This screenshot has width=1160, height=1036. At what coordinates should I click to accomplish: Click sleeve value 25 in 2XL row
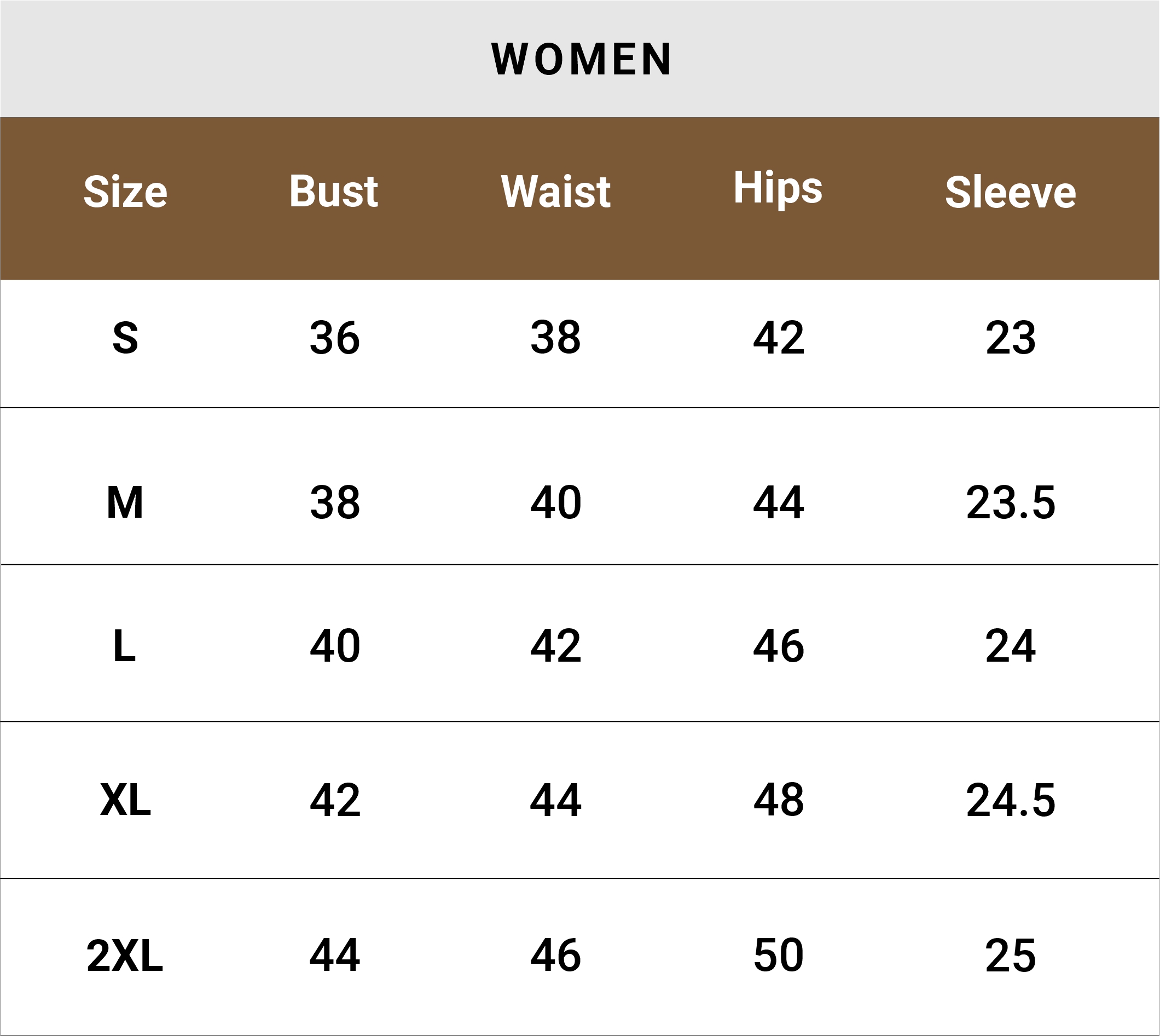pyautogui.click(x=1010, y=955)
